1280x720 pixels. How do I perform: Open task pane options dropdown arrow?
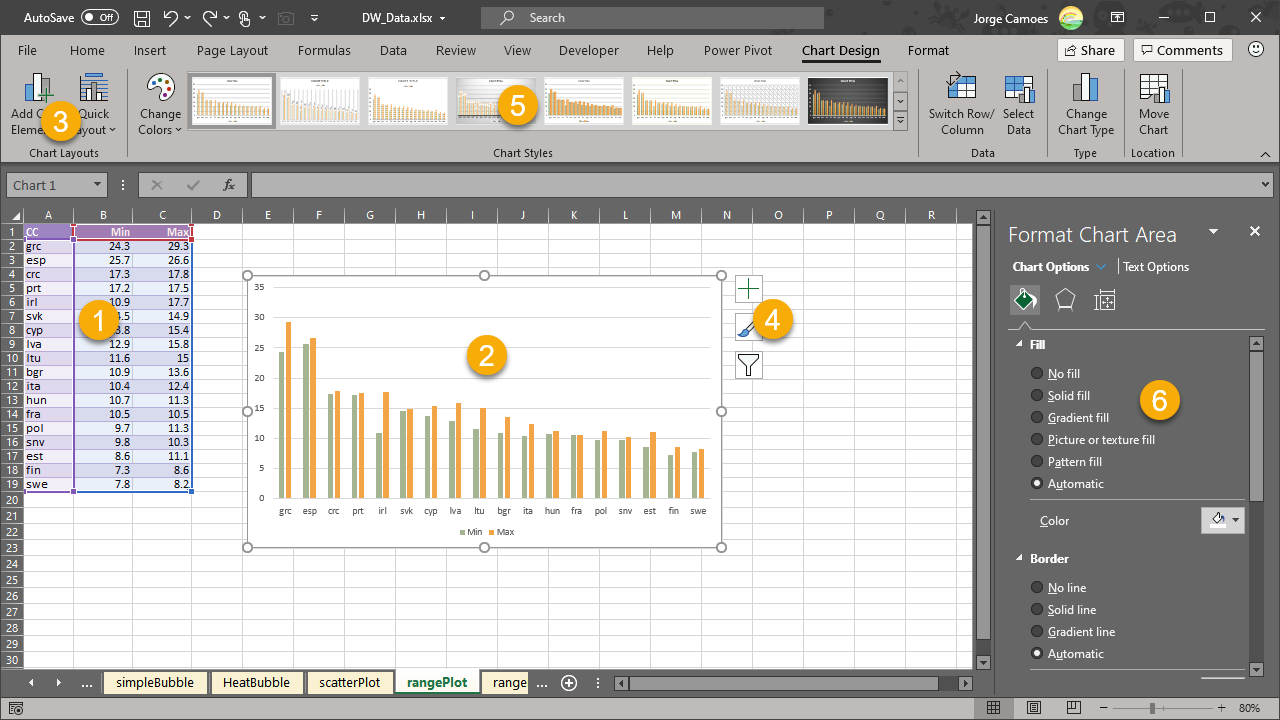point(1213,231)
